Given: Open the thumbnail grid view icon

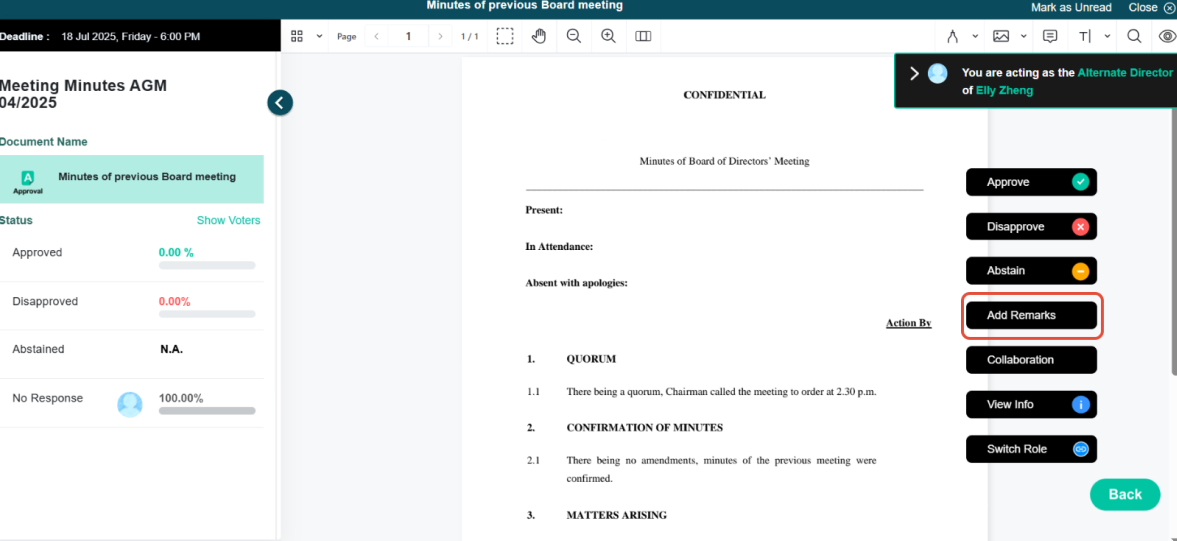Looking at the screenshot, I should tap(297, 36).
